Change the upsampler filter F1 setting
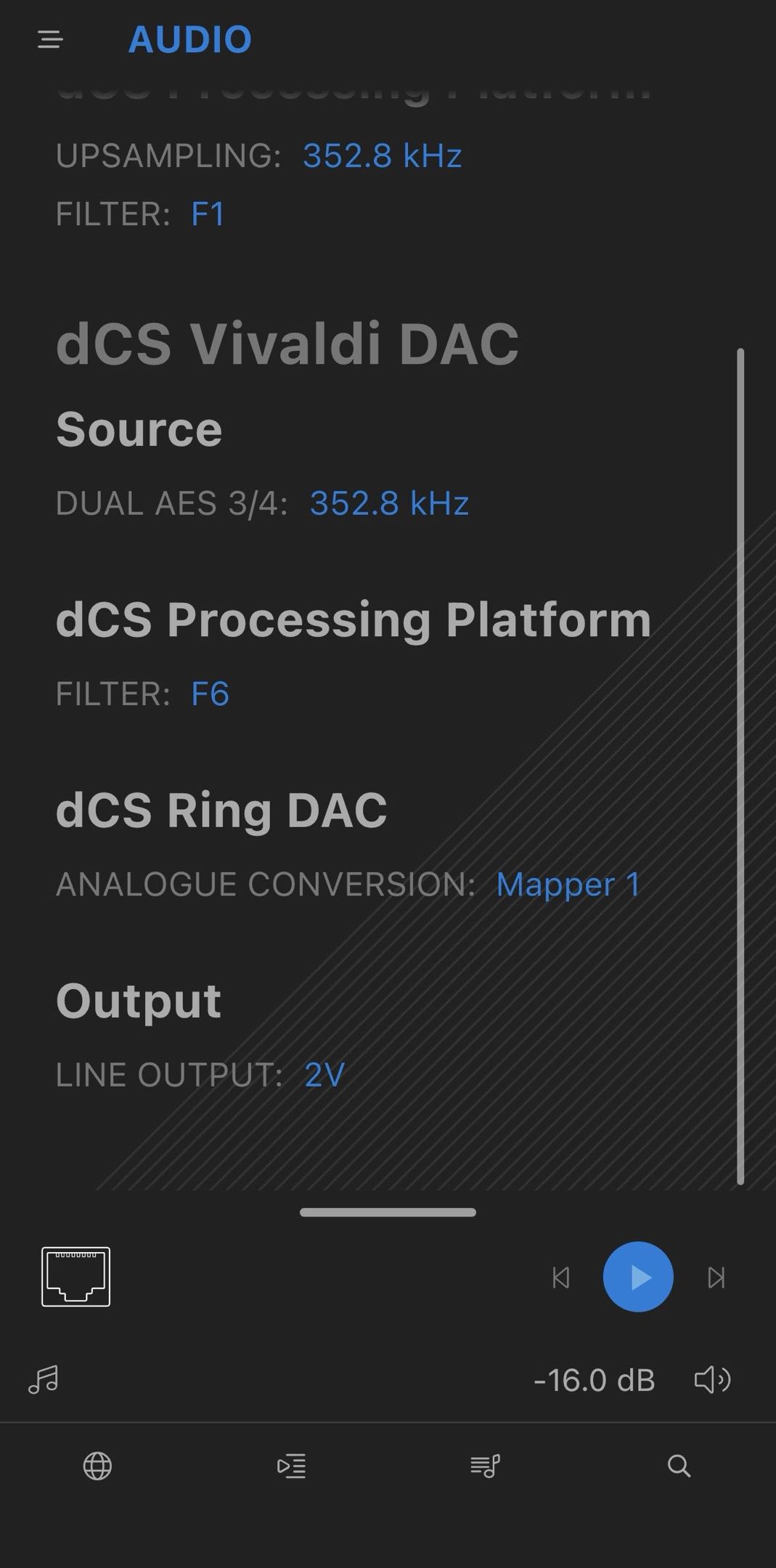The image size is (776, 1568). tap(208, 214)
